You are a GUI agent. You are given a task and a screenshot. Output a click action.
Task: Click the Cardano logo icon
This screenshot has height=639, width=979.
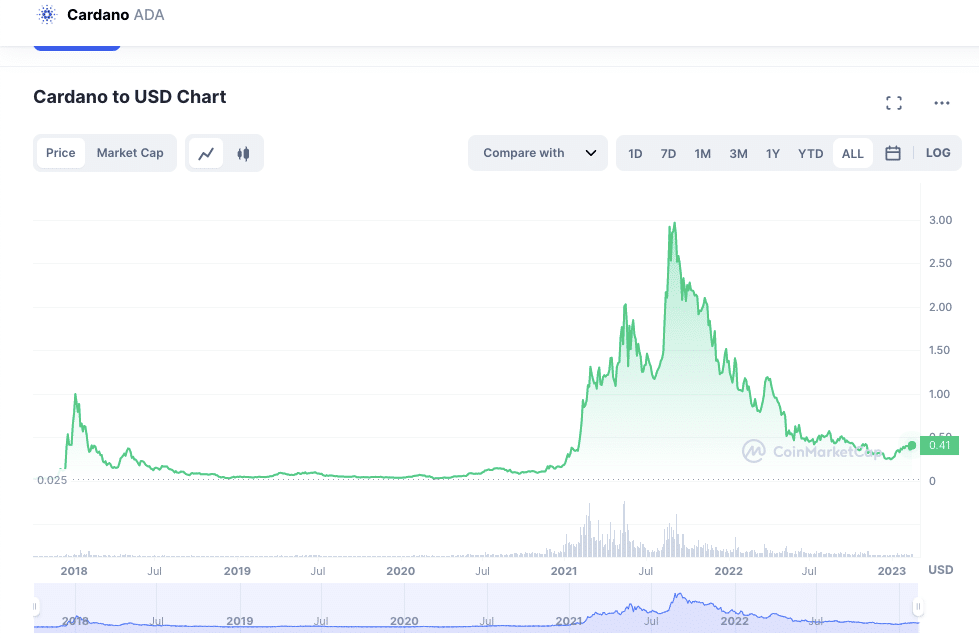47,15
